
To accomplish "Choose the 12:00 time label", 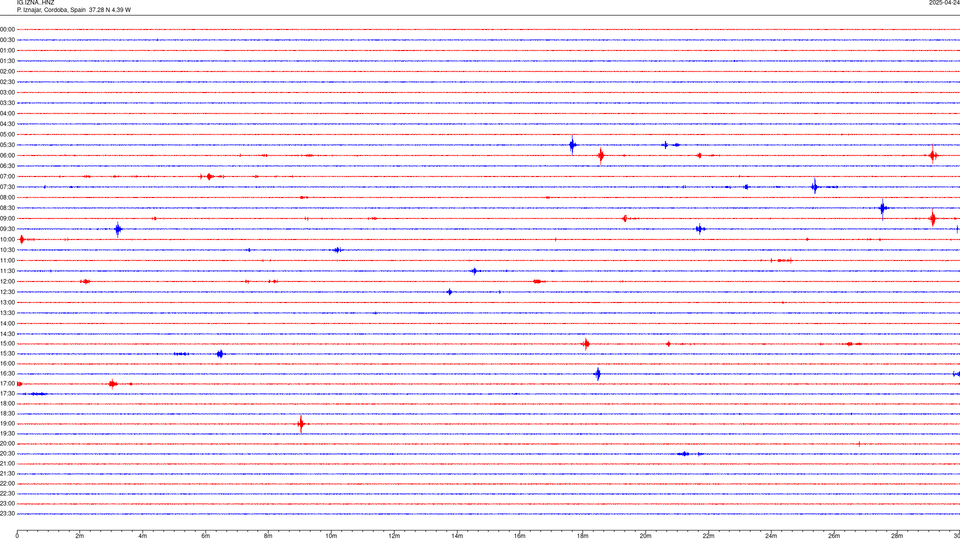I will 7,282.
